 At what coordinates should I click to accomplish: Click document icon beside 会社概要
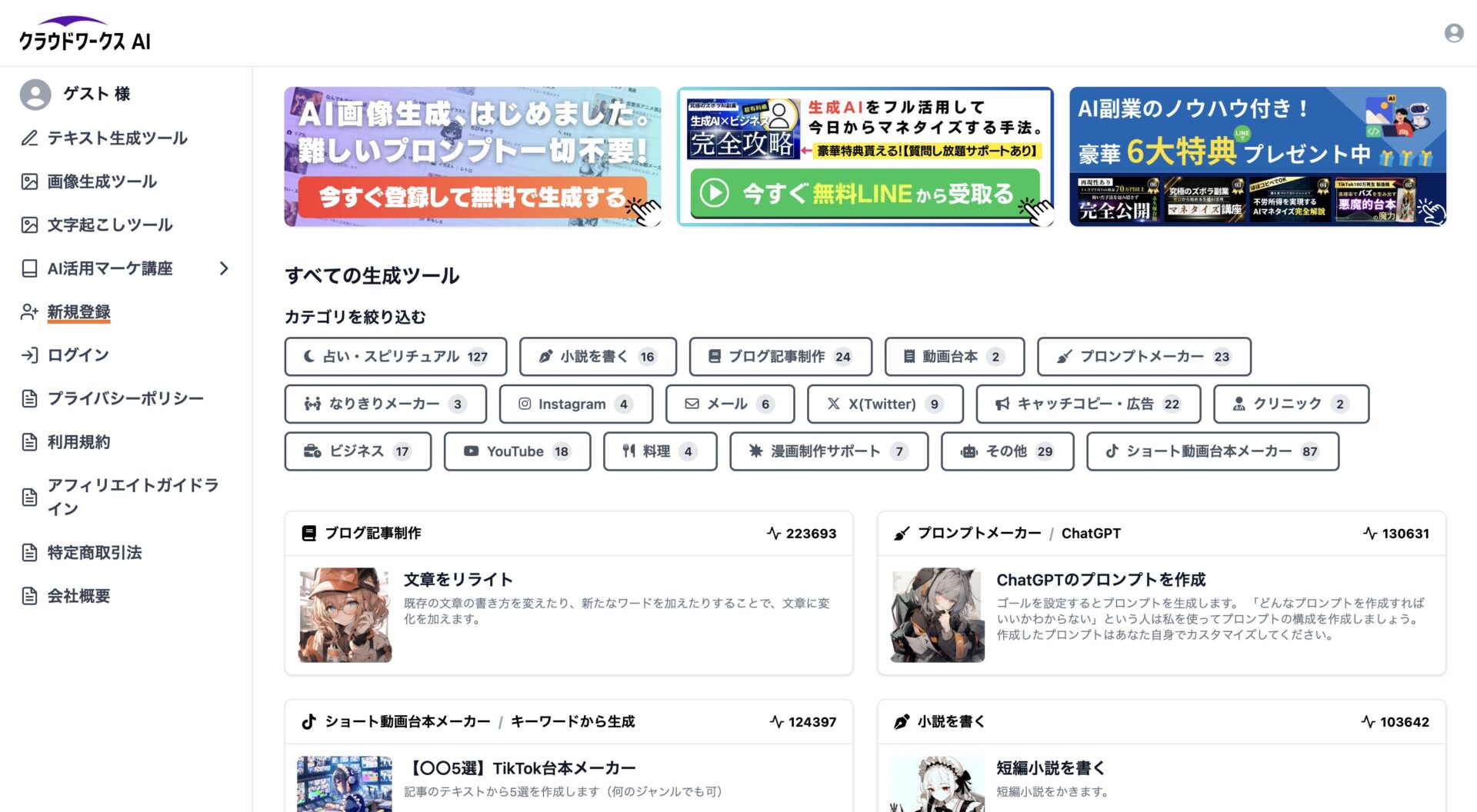coord(29,596)
